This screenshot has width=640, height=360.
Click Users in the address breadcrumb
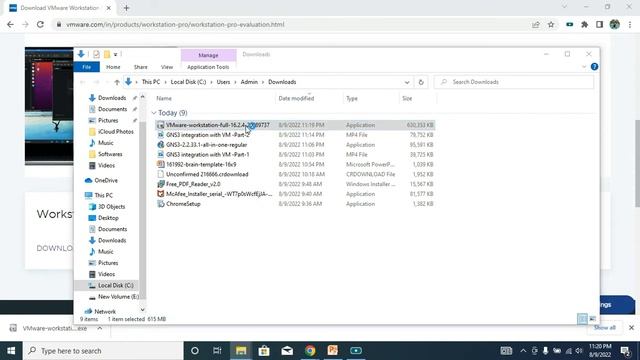(x=223, y=82)
